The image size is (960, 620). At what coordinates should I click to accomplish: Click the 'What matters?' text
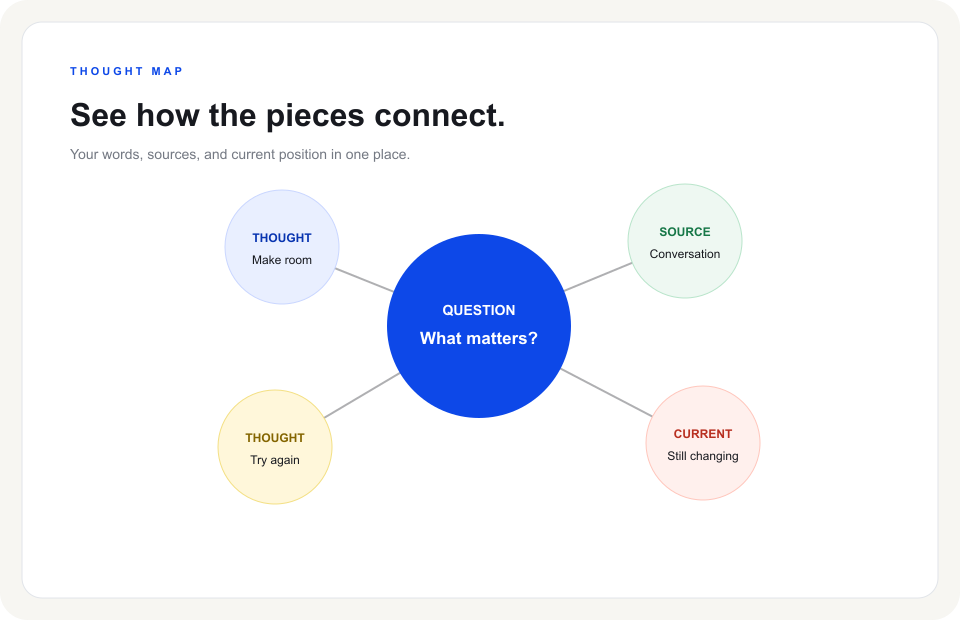479,338
